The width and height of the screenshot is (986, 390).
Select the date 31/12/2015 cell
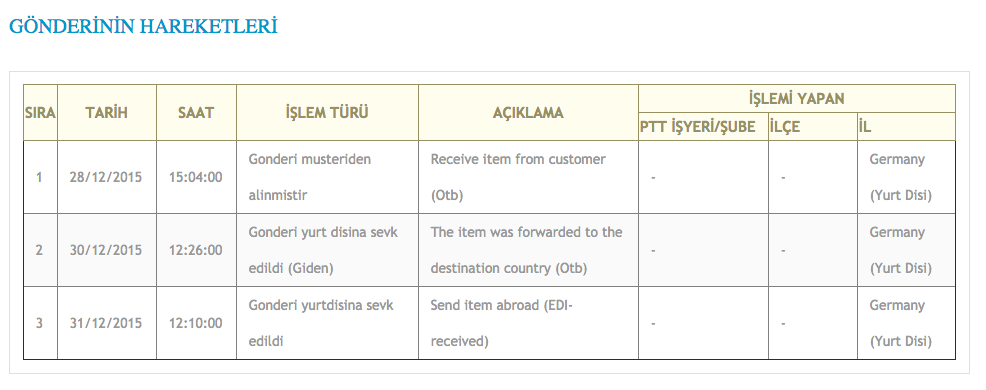(107, 323)
